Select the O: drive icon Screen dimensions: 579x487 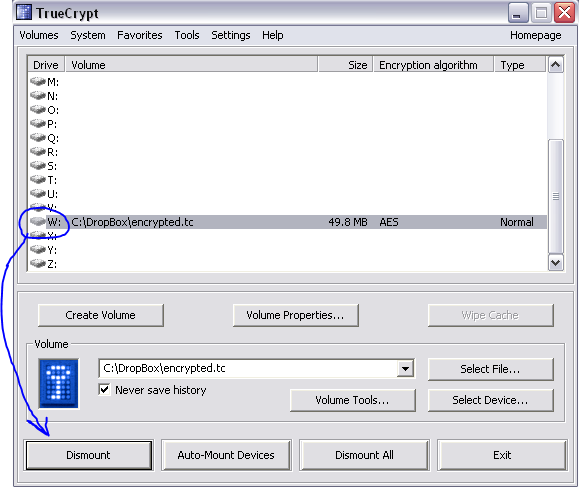(38, 109)
